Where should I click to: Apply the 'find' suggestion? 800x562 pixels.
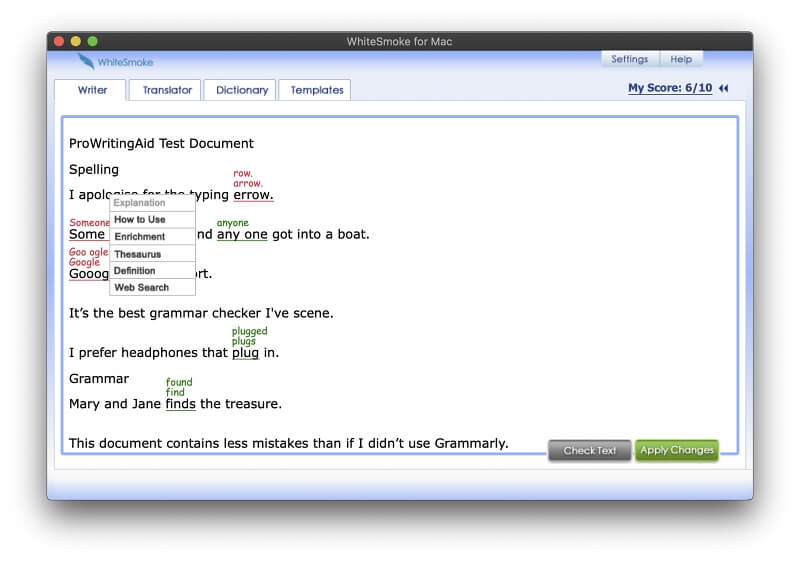(175, 392)
